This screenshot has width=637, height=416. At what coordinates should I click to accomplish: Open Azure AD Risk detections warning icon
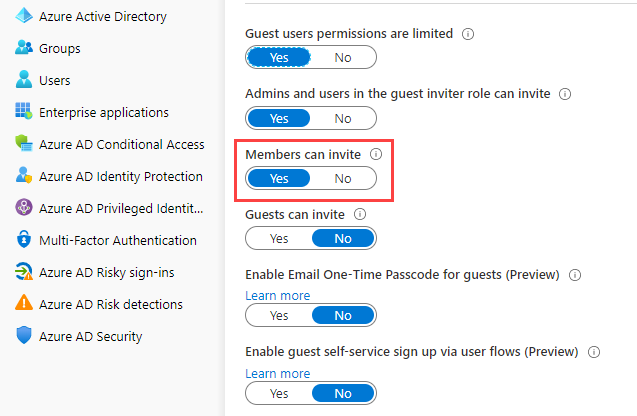24,305
